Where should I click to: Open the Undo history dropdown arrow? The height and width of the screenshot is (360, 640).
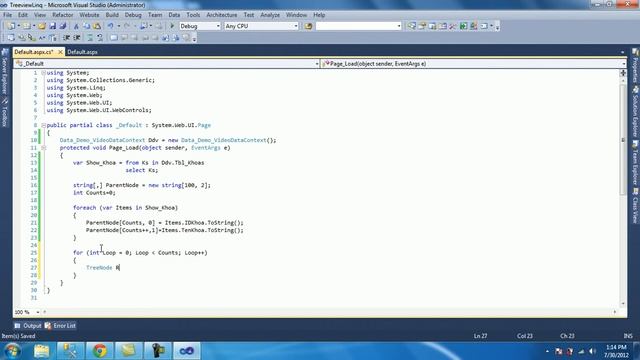point(118,26)
